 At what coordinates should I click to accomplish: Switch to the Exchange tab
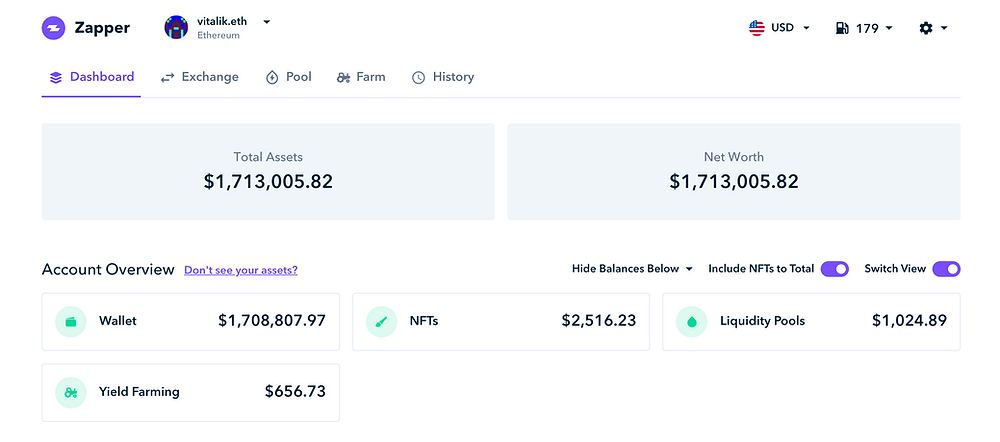tap(200, 77)
